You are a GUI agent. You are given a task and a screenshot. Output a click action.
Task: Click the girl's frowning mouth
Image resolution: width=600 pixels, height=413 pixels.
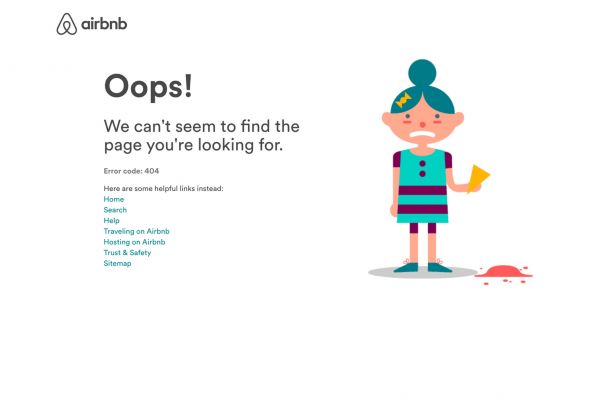421,135
